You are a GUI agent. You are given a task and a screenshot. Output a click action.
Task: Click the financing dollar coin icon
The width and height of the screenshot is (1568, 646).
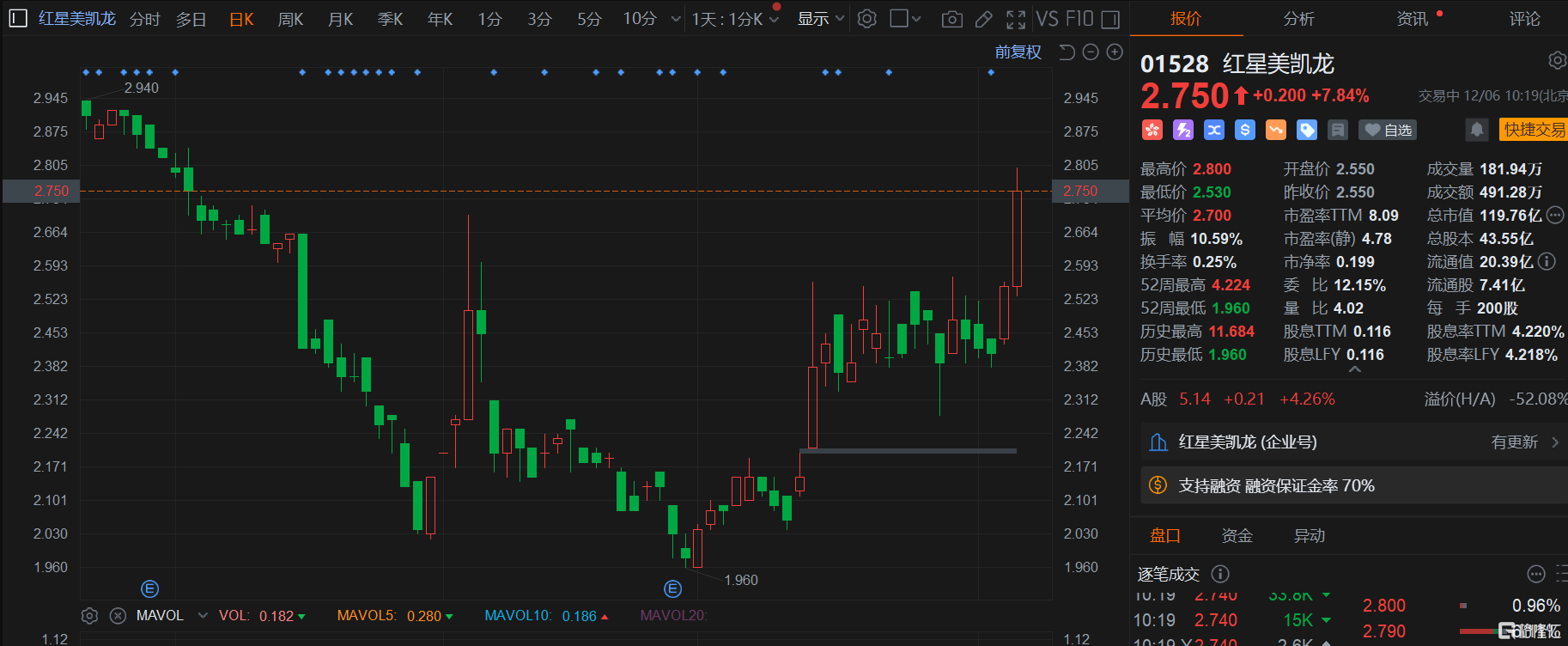(x=1158, y=485)
